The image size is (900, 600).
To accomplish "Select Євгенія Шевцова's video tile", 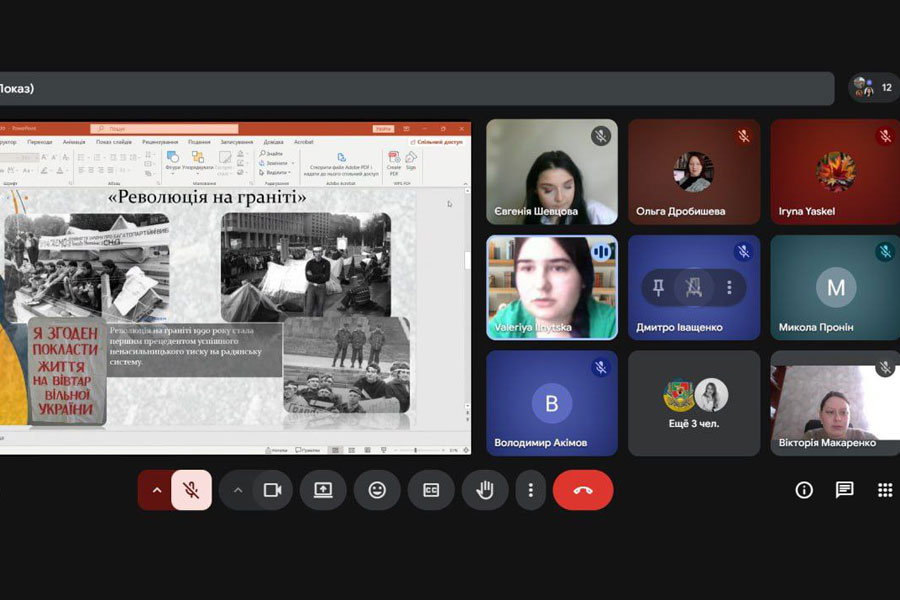I will [552, 172].
